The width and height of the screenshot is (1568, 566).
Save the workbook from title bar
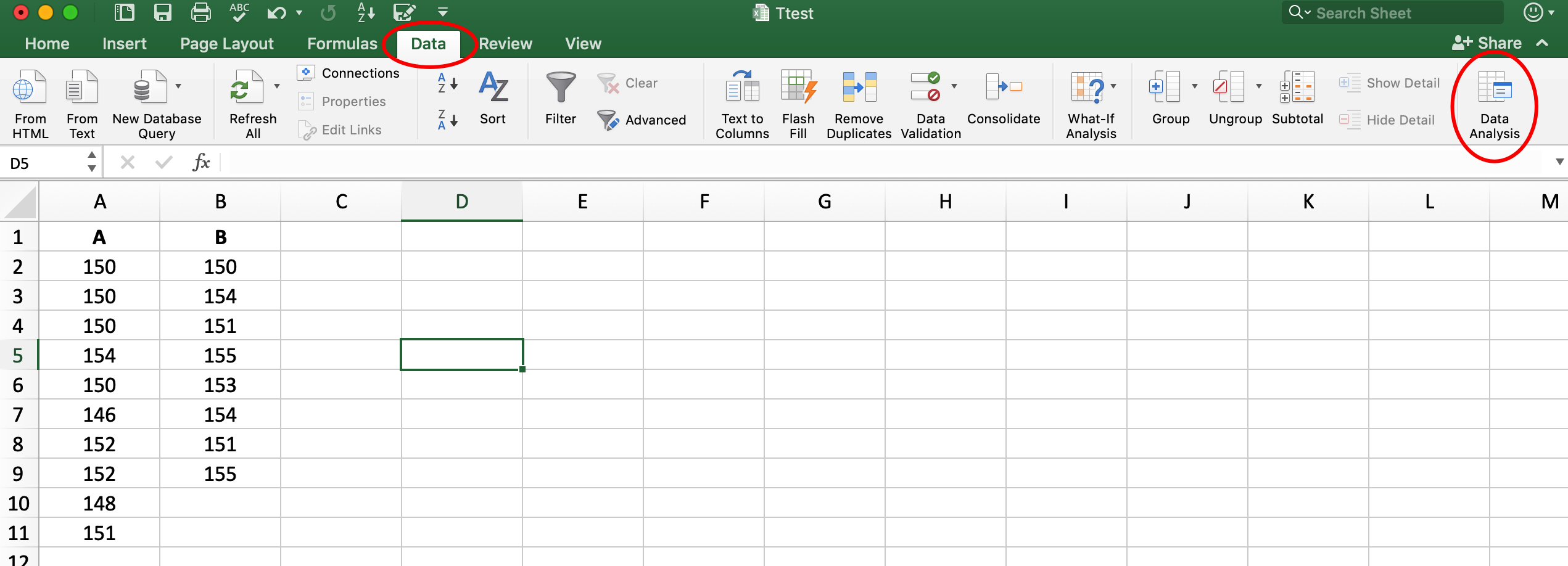pyautogui.click(x=163, y=12)
